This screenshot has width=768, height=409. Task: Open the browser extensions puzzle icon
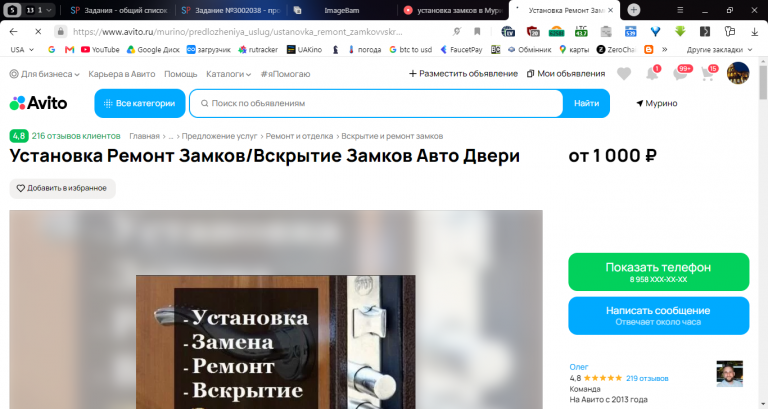coord(730,31)
